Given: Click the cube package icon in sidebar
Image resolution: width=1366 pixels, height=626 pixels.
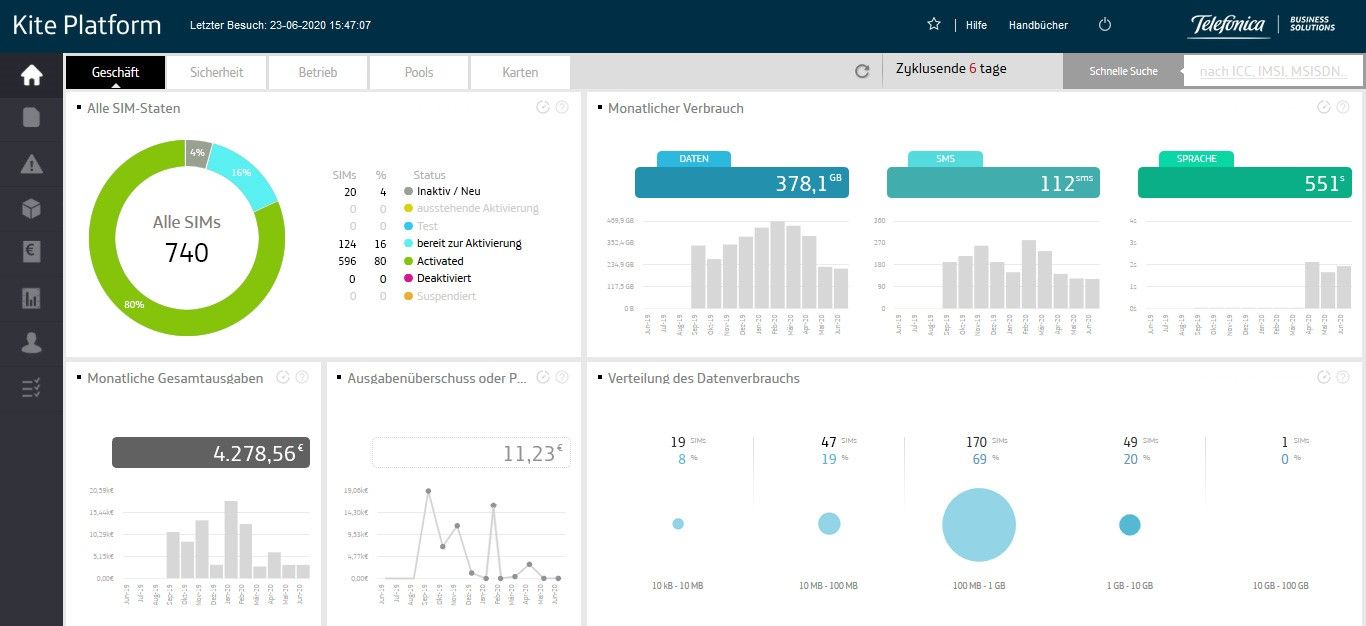Looking at the screenshot, I should (31, 208).
